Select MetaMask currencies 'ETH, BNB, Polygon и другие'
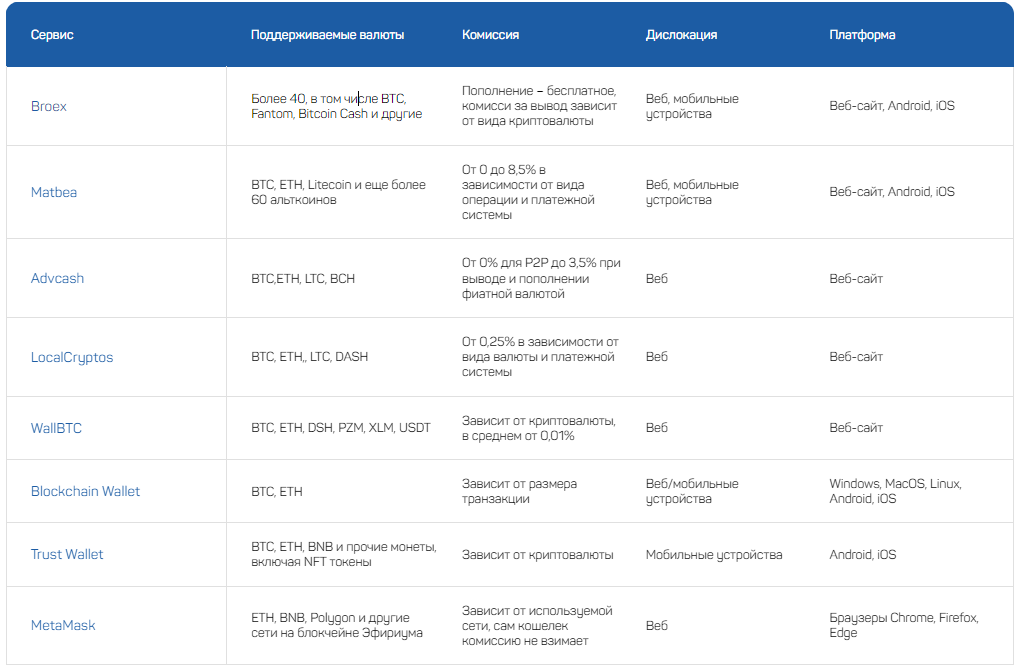The width and height of the screenshot is (1020, 669). click(330, 618)
